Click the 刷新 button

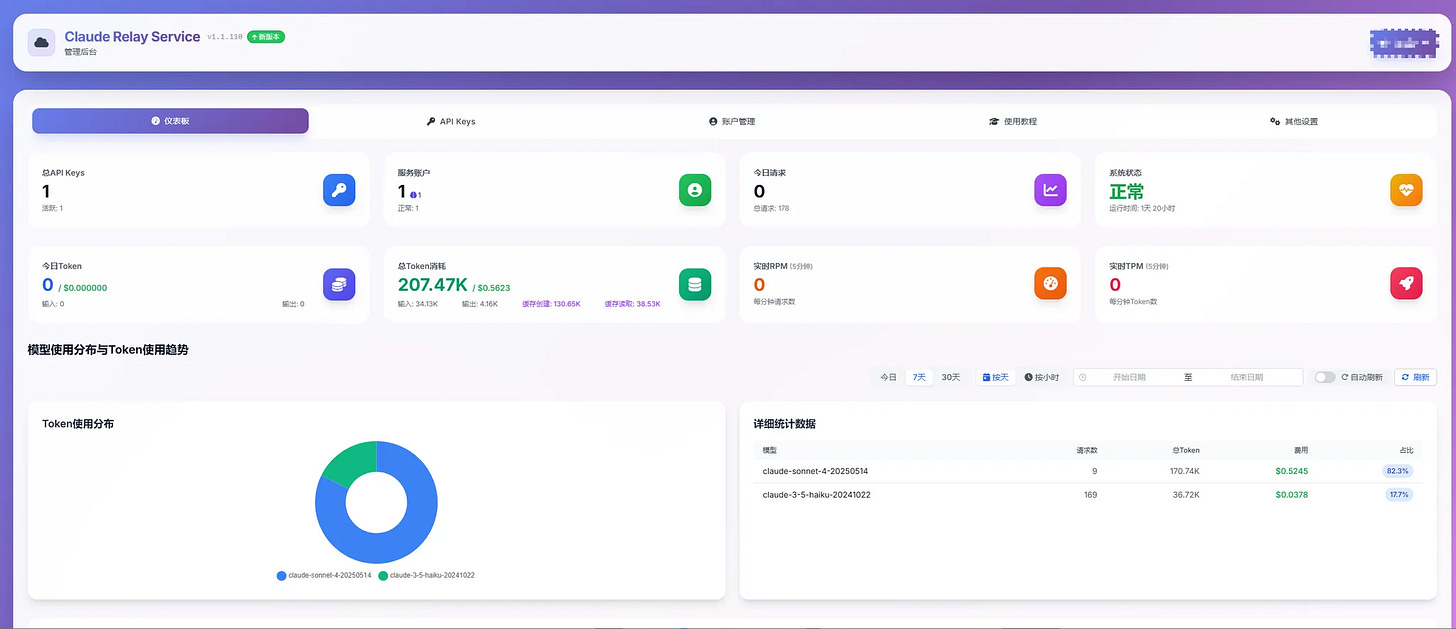pos(1415,377)
